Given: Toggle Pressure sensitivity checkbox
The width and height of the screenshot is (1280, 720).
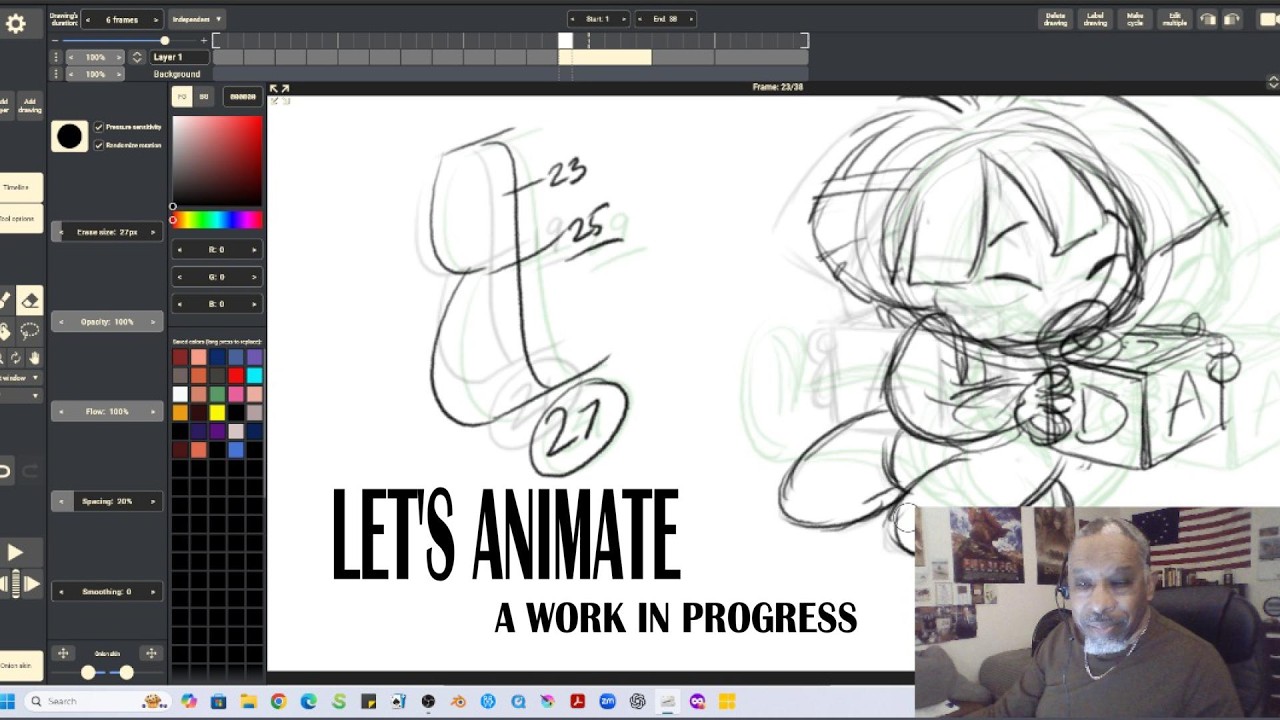Looking at the screenshot, I should 99,127.
